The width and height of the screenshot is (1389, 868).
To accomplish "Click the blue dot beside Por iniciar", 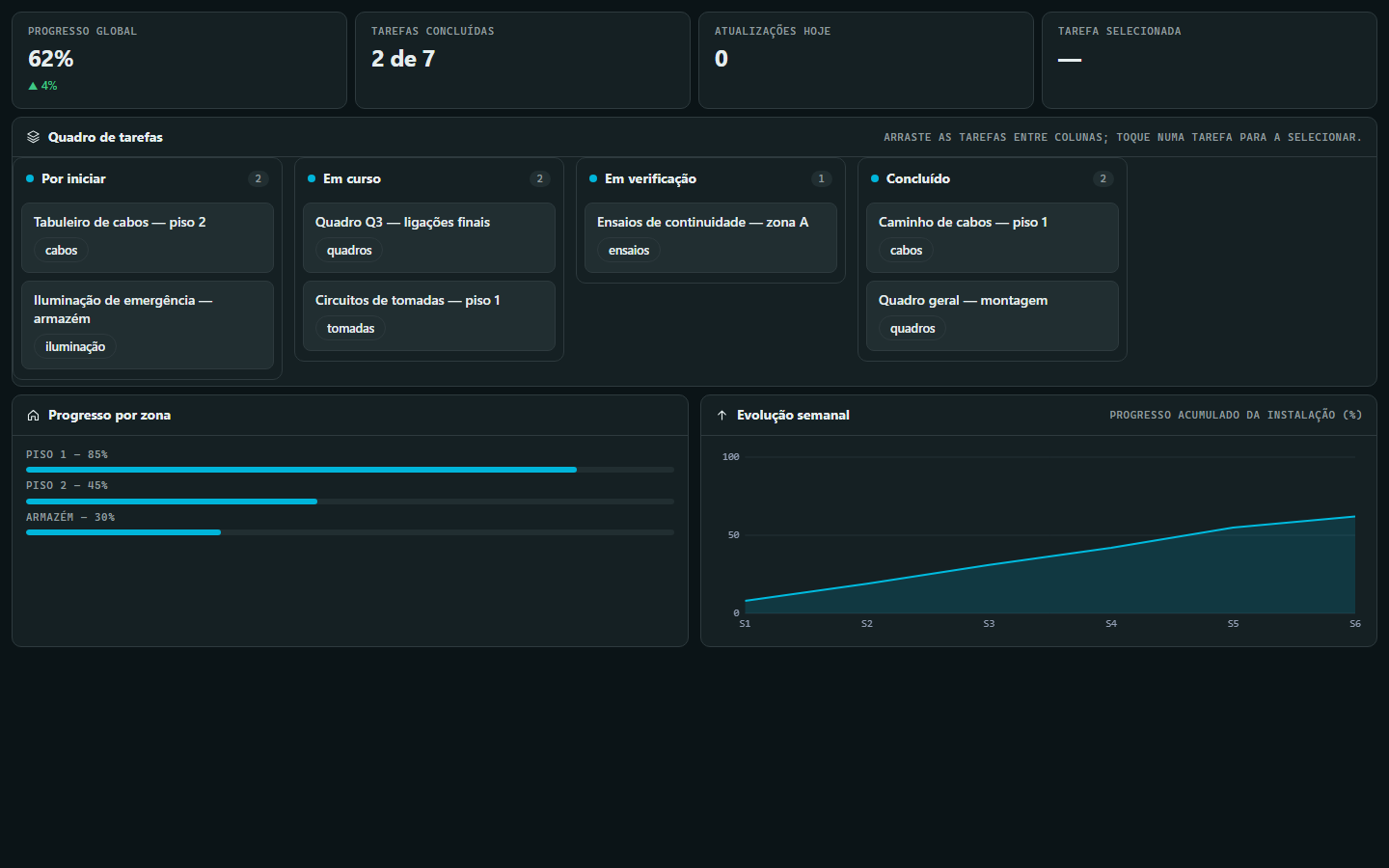I will point(30,178).
